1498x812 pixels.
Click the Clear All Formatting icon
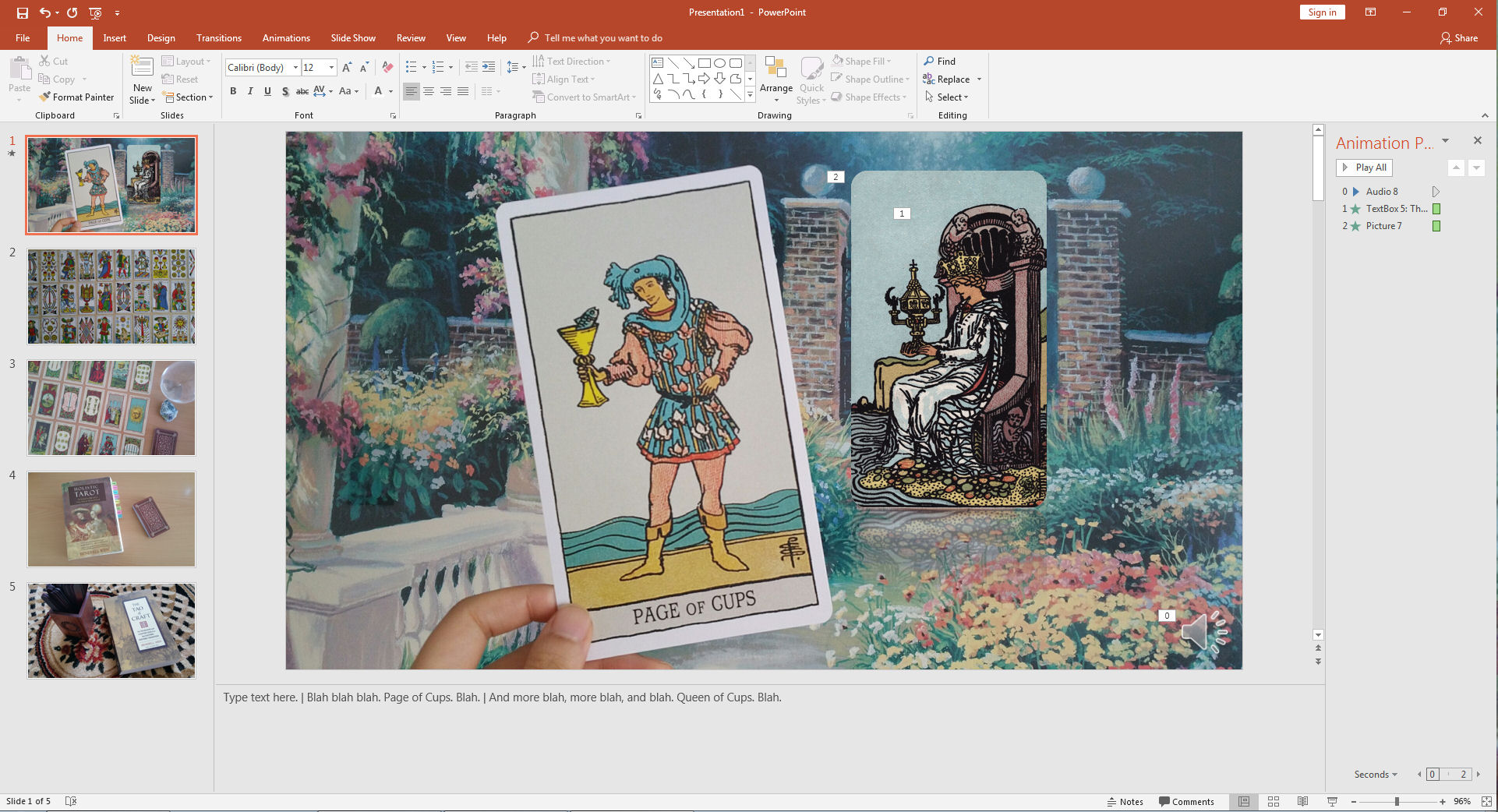[x=387, y=68]
